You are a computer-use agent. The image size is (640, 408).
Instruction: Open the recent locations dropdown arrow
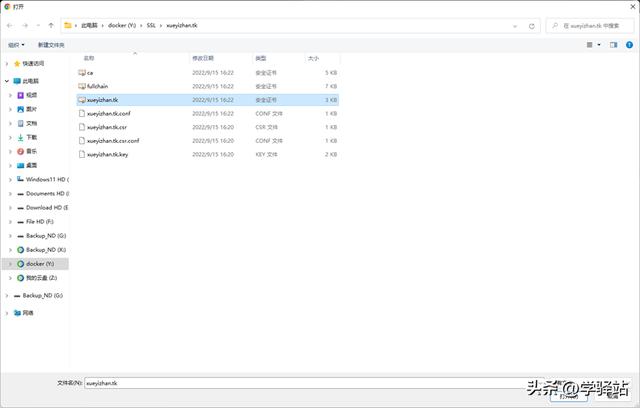click(38, 25)
